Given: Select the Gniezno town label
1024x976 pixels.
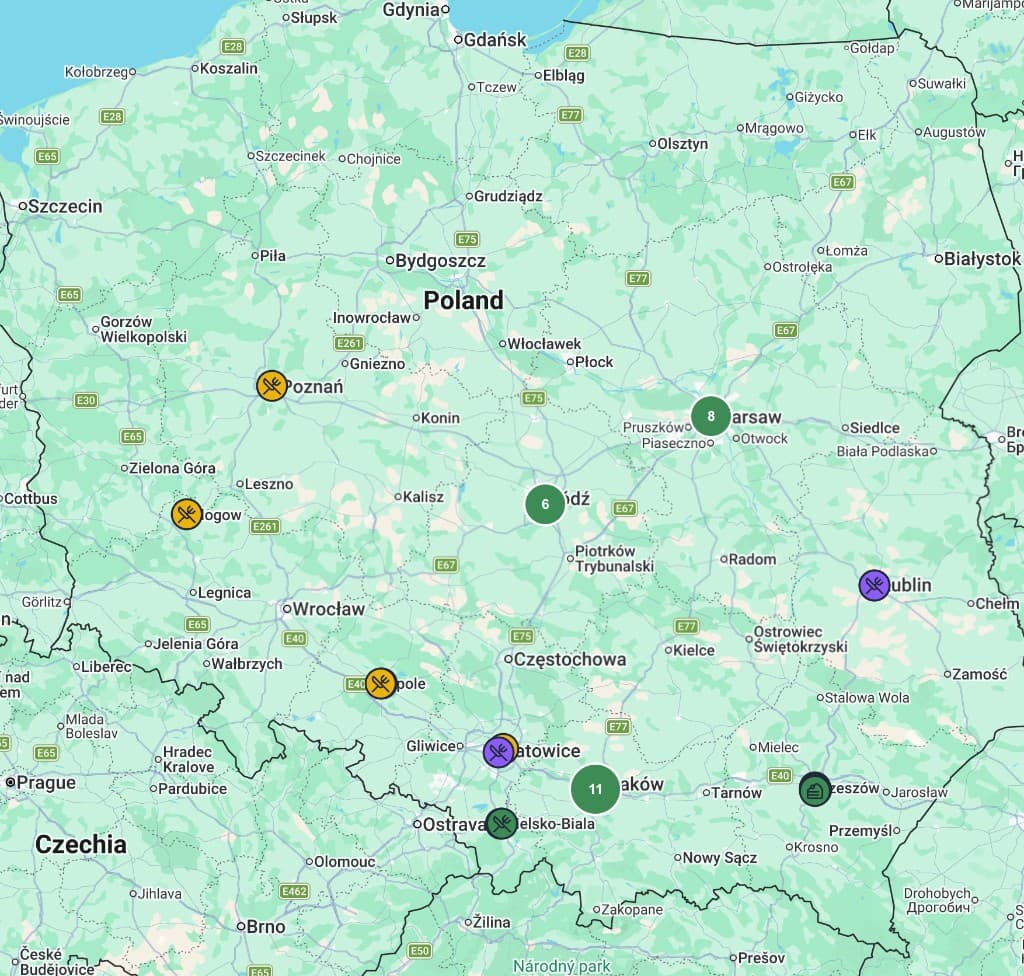Looking at the screenshot, I should pos(377,364).
